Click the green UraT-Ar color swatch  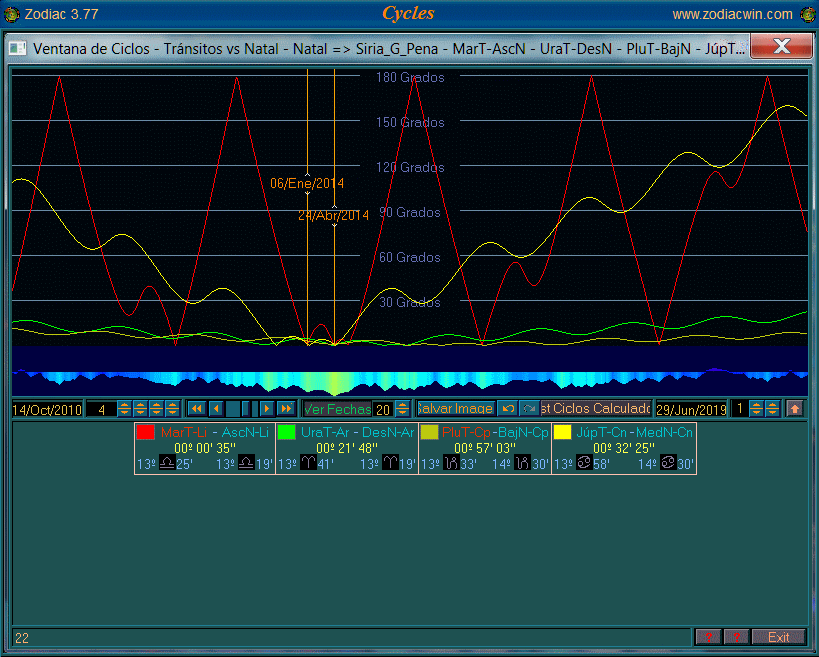pyautogui.click(x=287, y=432)
